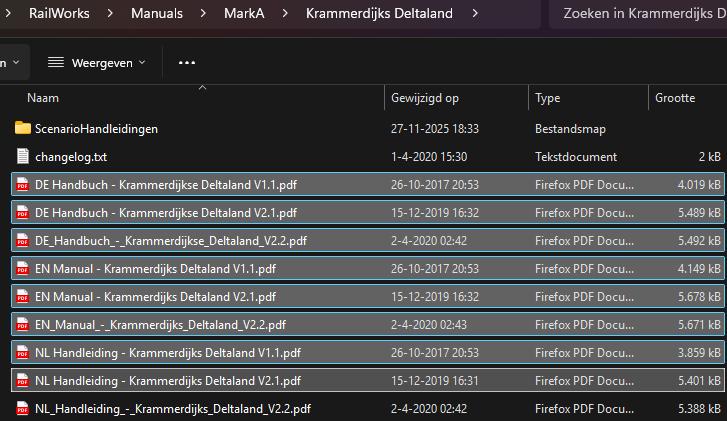This screenshot has height=421, width=727.
Task: Click size 4.149 kB cell
Action: pos(699,269)
